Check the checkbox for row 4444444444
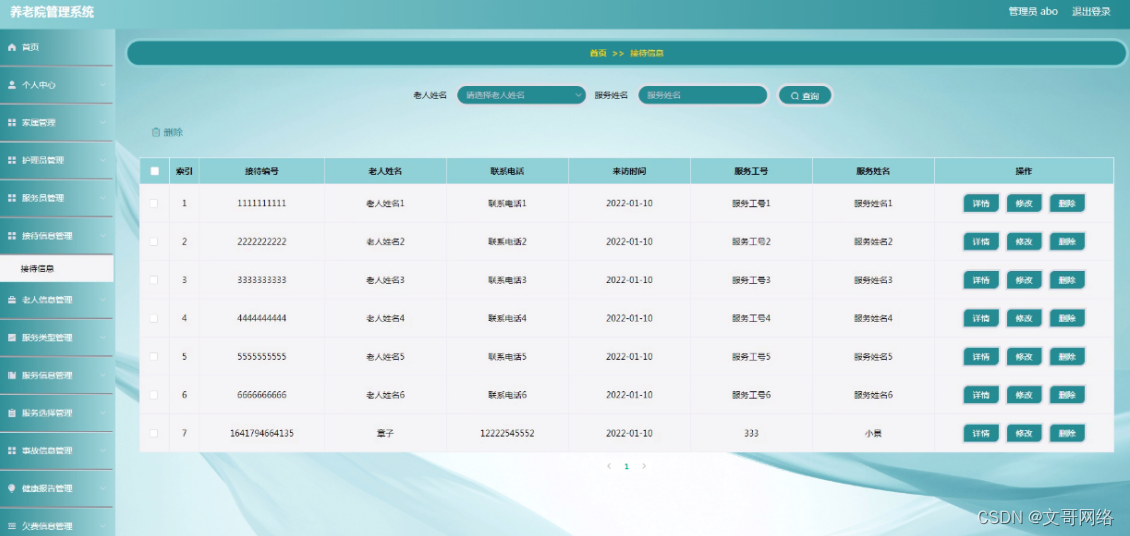Viewport: 1130px width, 536px height. pyautogui.click(x=154, y=318)
